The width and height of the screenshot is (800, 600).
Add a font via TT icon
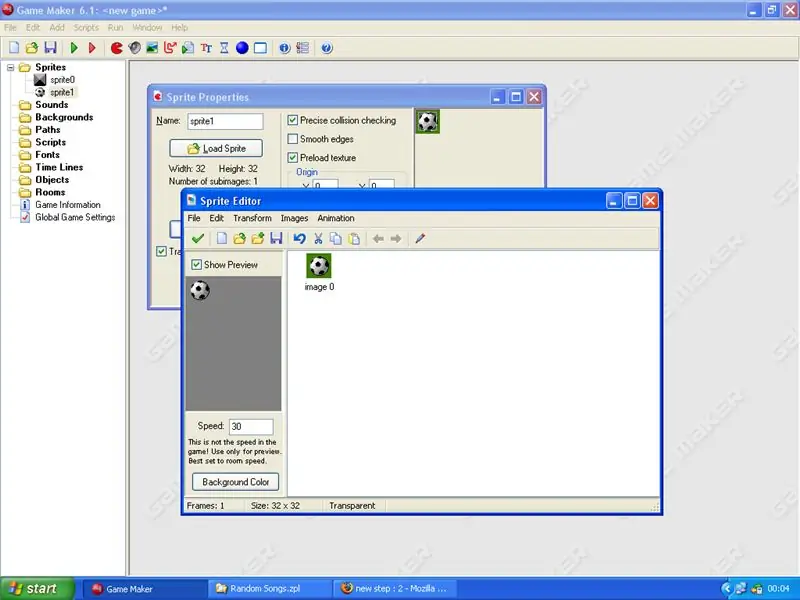coord(206,48)
